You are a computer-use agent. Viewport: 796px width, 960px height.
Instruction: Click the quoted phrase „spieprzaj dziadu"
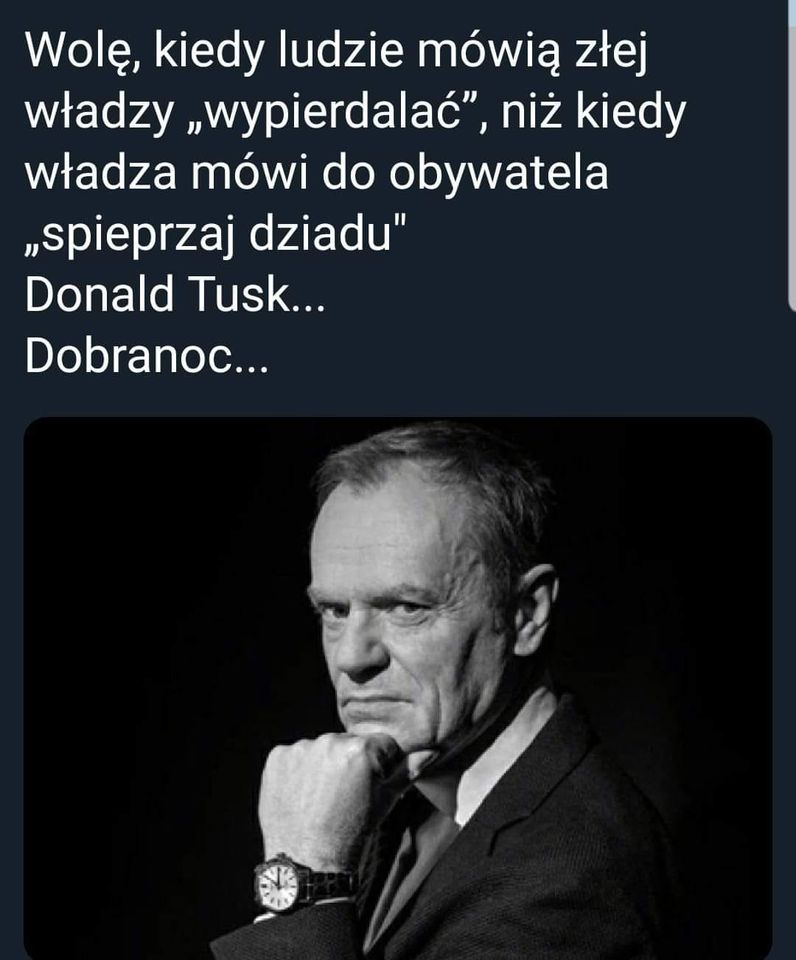coord(216,234)
